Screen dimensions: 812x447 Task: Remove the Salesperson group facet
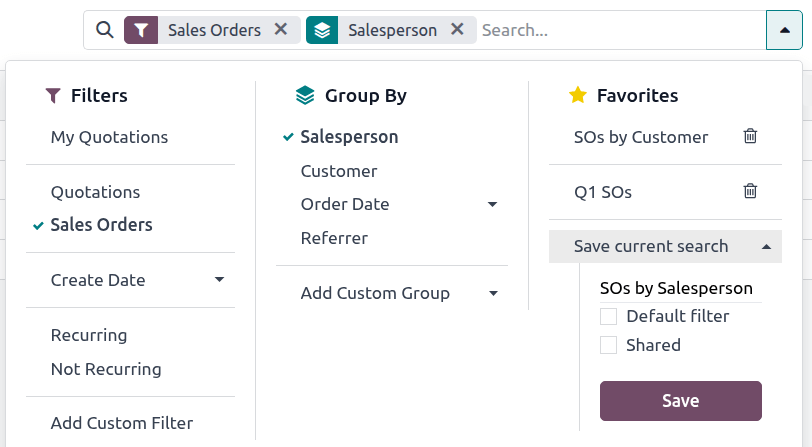click(457, 30)
